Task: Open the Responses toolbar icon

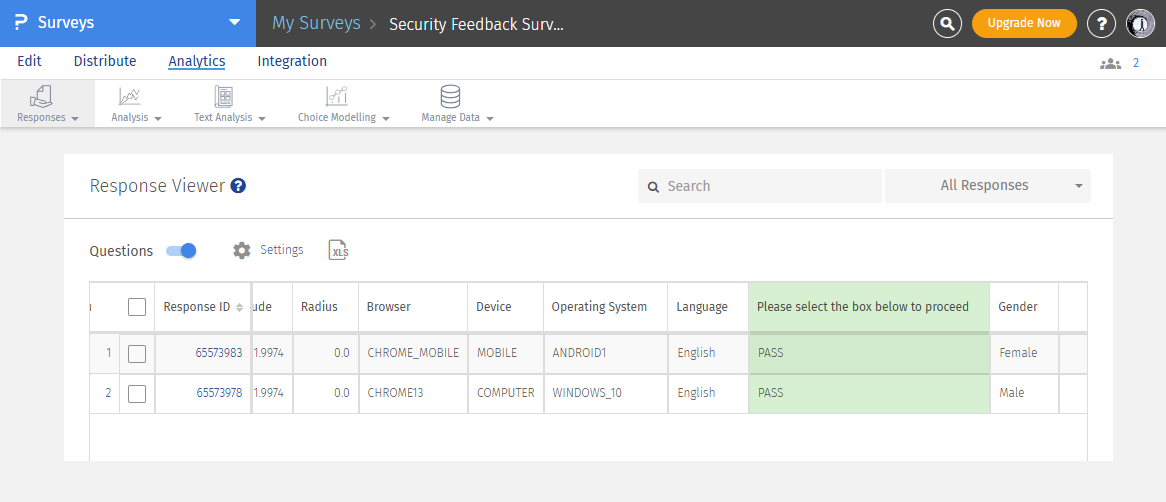Action: coord(41,97)
